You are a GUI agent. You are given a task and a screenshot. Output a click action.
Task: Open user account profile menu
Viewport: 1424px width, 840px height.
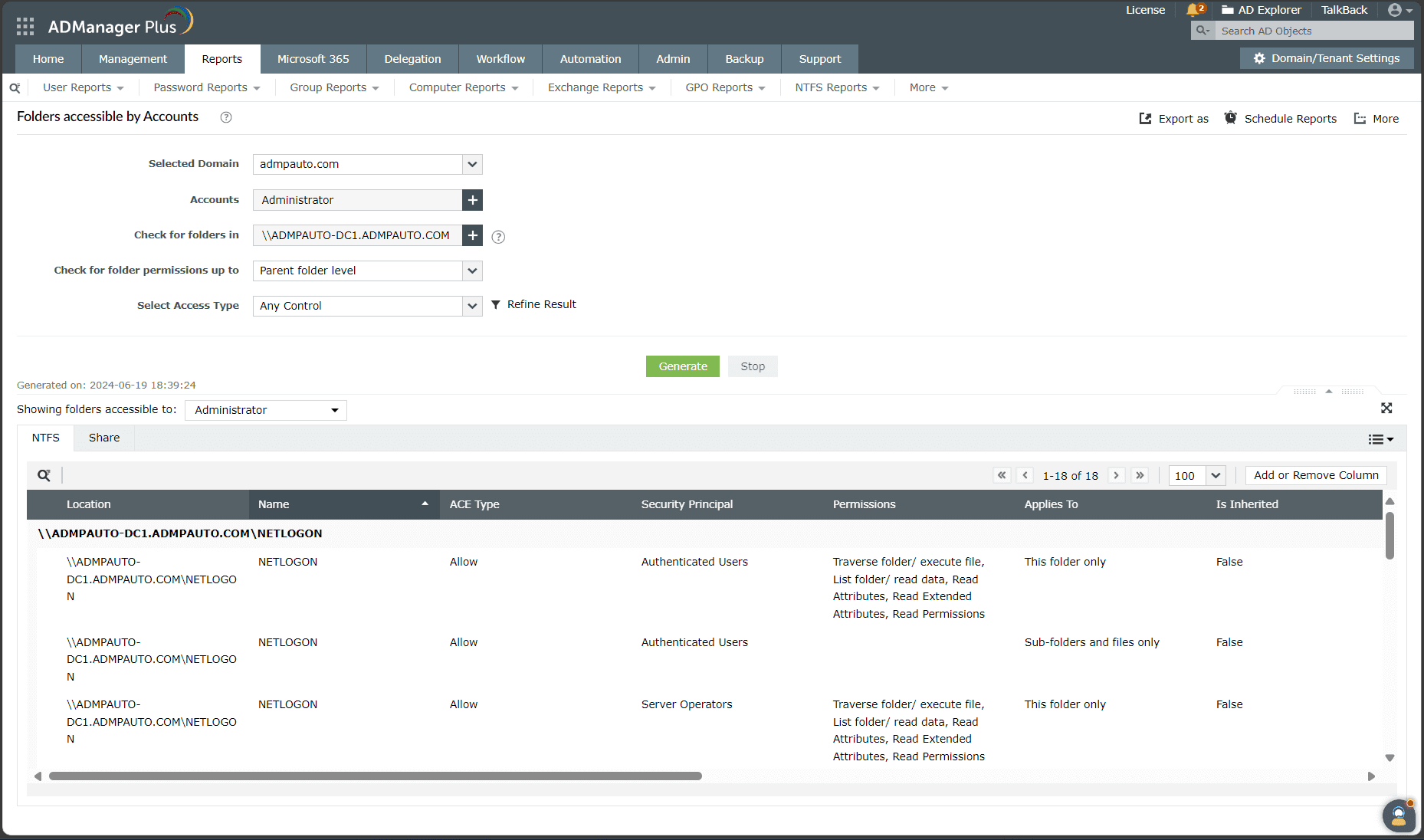[1400, 10]
